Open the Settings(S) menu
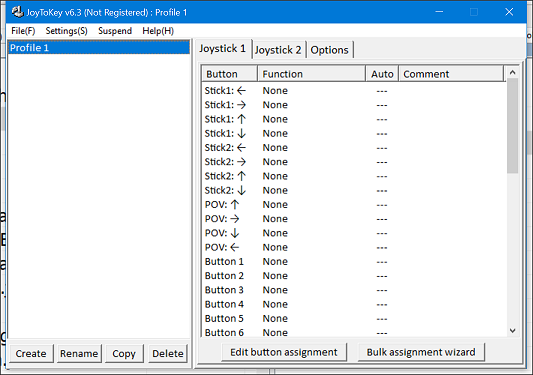The height and width of the screenshot is (375, 533). pos(67,31)
